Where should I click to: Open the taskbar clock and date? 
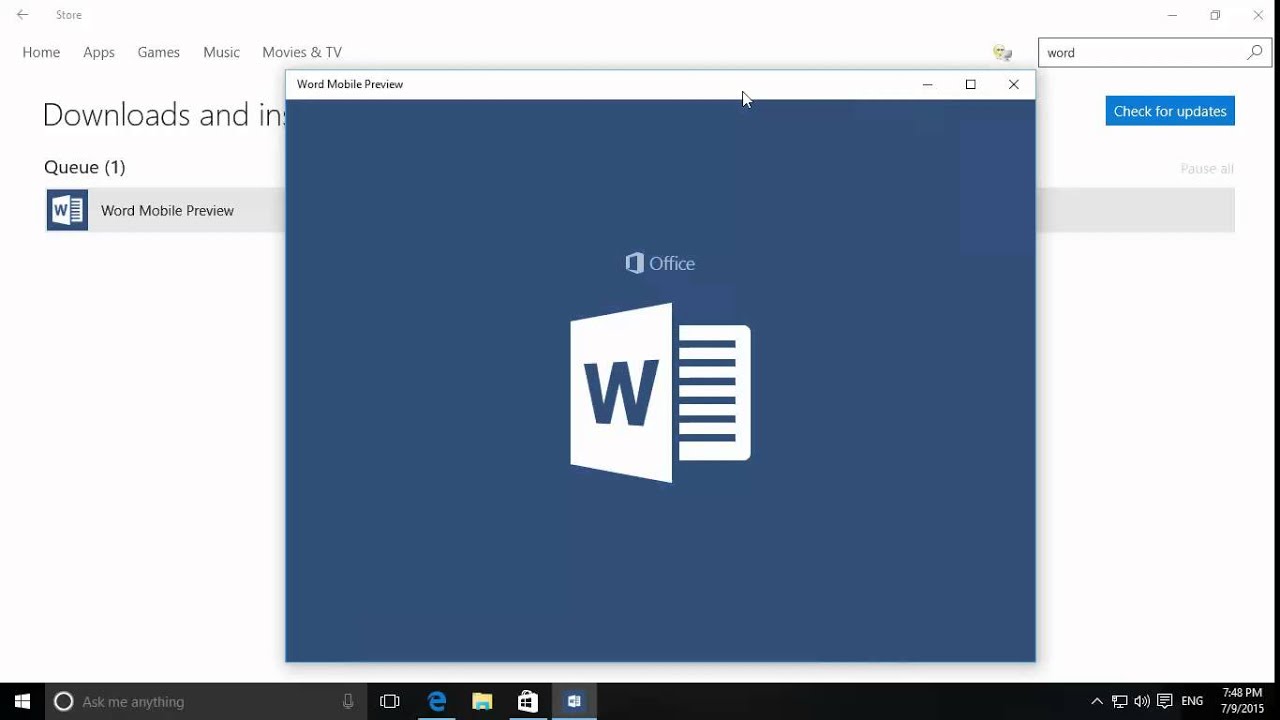tap(1242, 701)
